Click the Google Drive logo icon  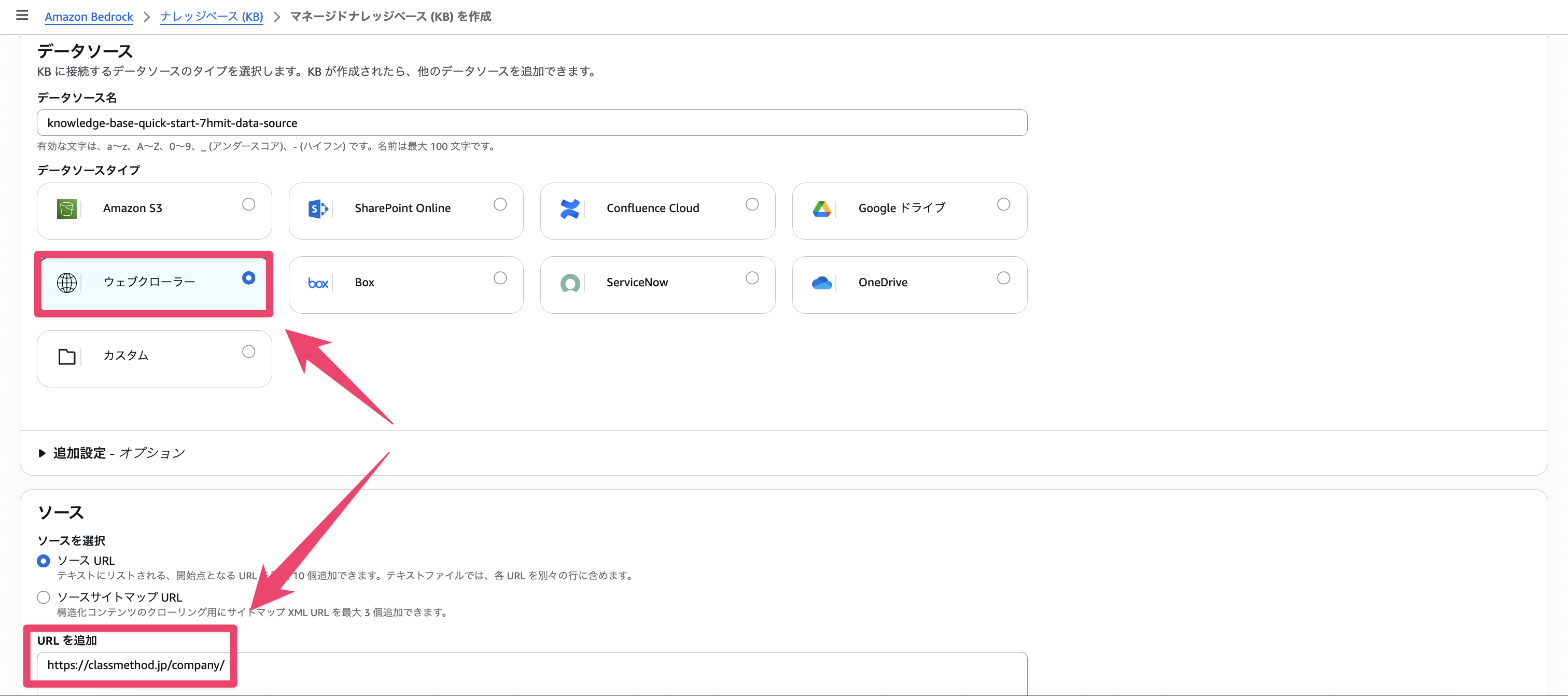822,209
